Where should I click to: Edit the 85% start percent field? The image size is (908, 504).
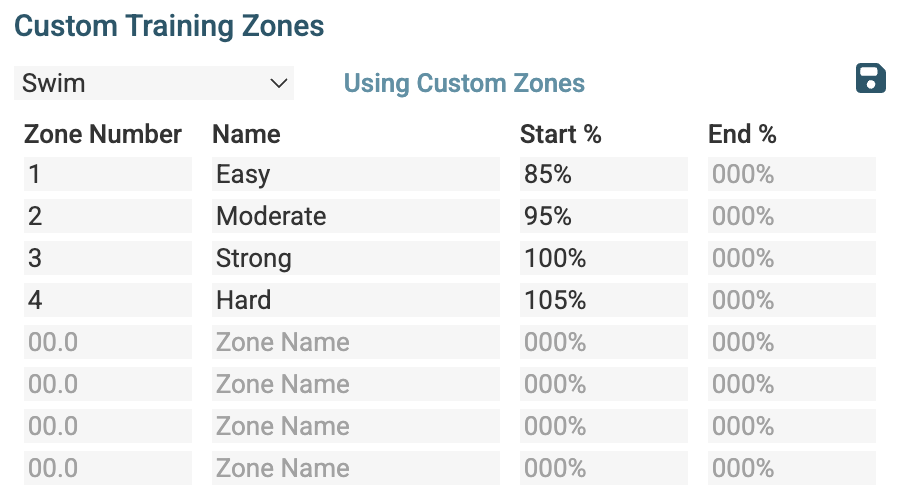[603, 174]
